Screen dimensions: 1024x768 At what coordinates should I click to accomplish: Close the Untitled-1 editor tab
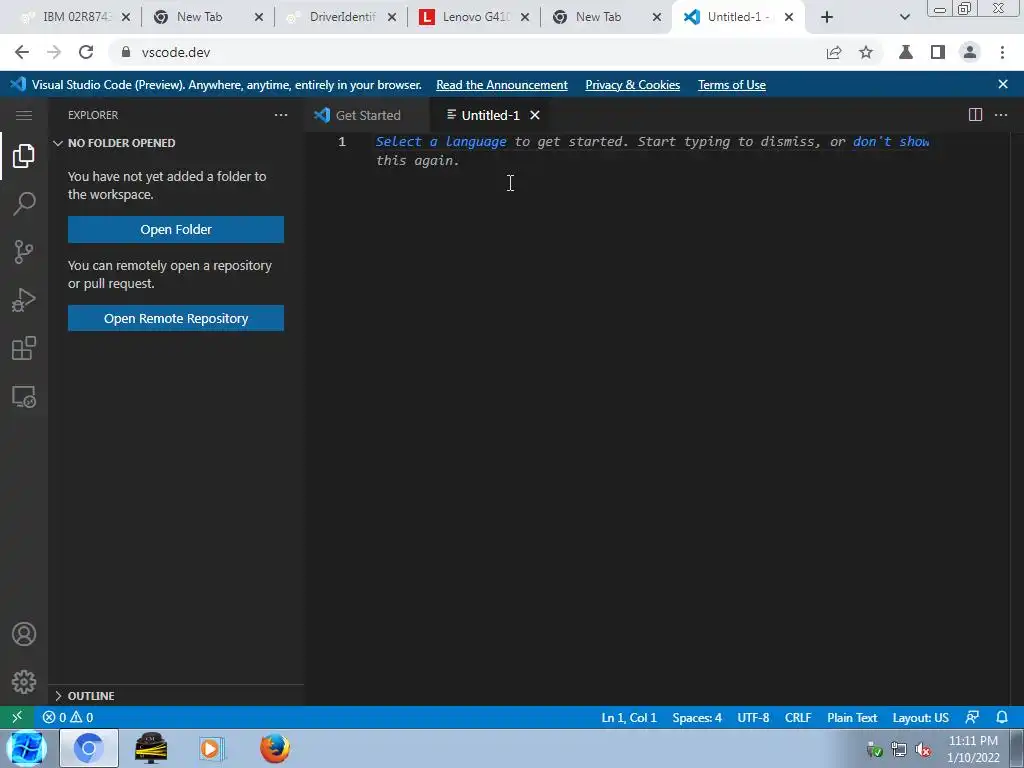(x=535, y=115)
